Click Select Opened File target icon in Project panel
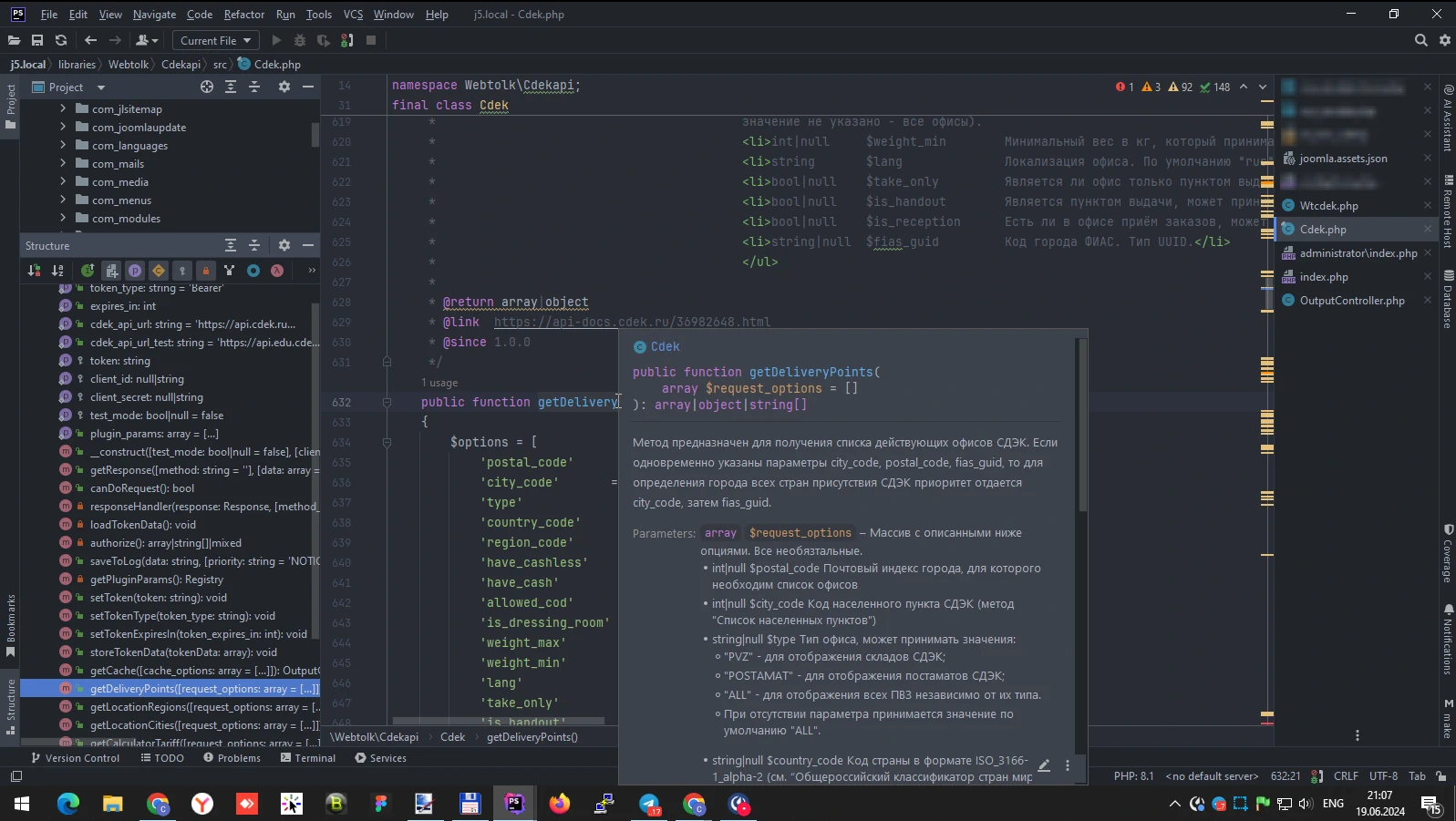This screenshot has width=1456, height=821. point(207,87)
